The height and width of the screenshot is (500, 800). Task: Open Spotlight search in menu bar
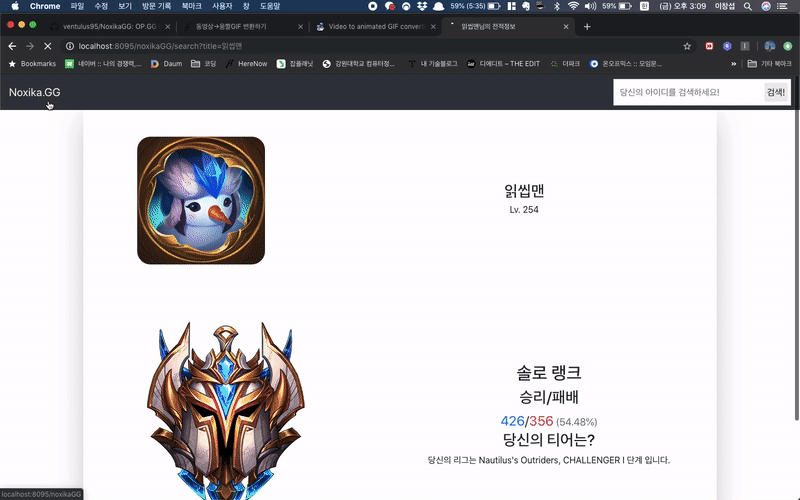coord(747,6)
